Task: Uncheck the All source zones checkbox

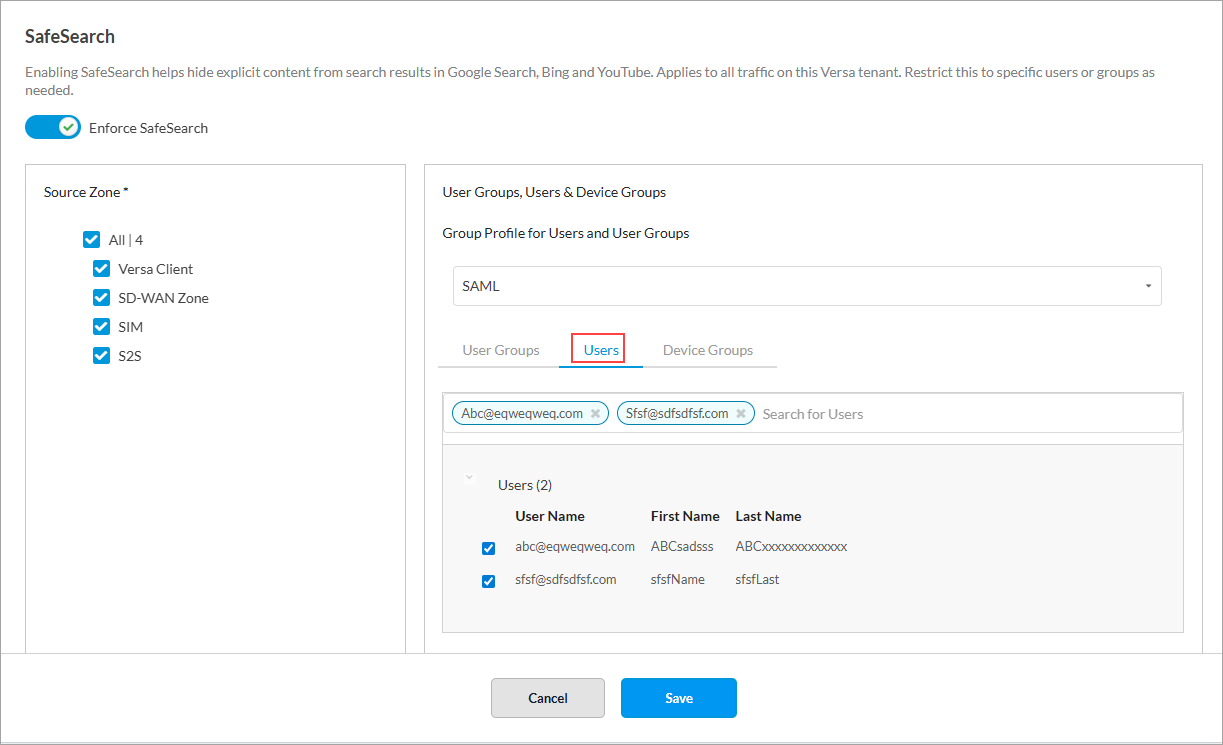Action: point(91,240)
